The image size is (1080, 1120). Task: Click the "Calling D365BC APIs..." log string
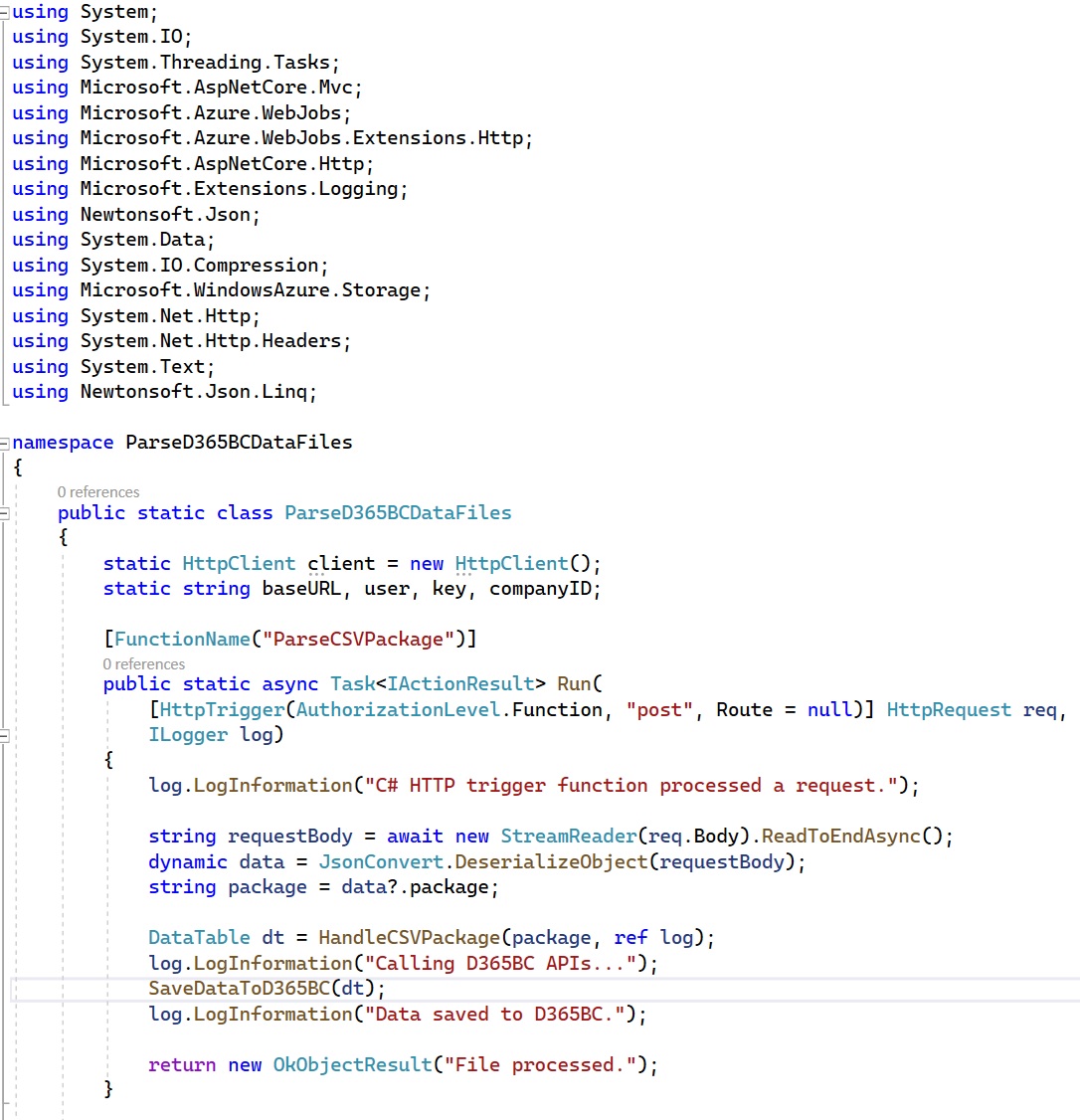(x=506, y=964)
